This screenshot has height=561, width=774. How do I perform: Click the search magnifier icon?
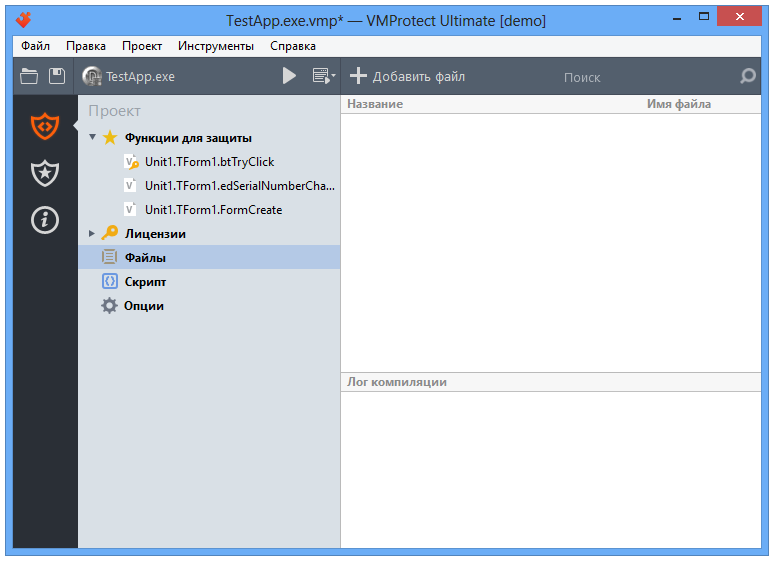[x=748, y=76]
